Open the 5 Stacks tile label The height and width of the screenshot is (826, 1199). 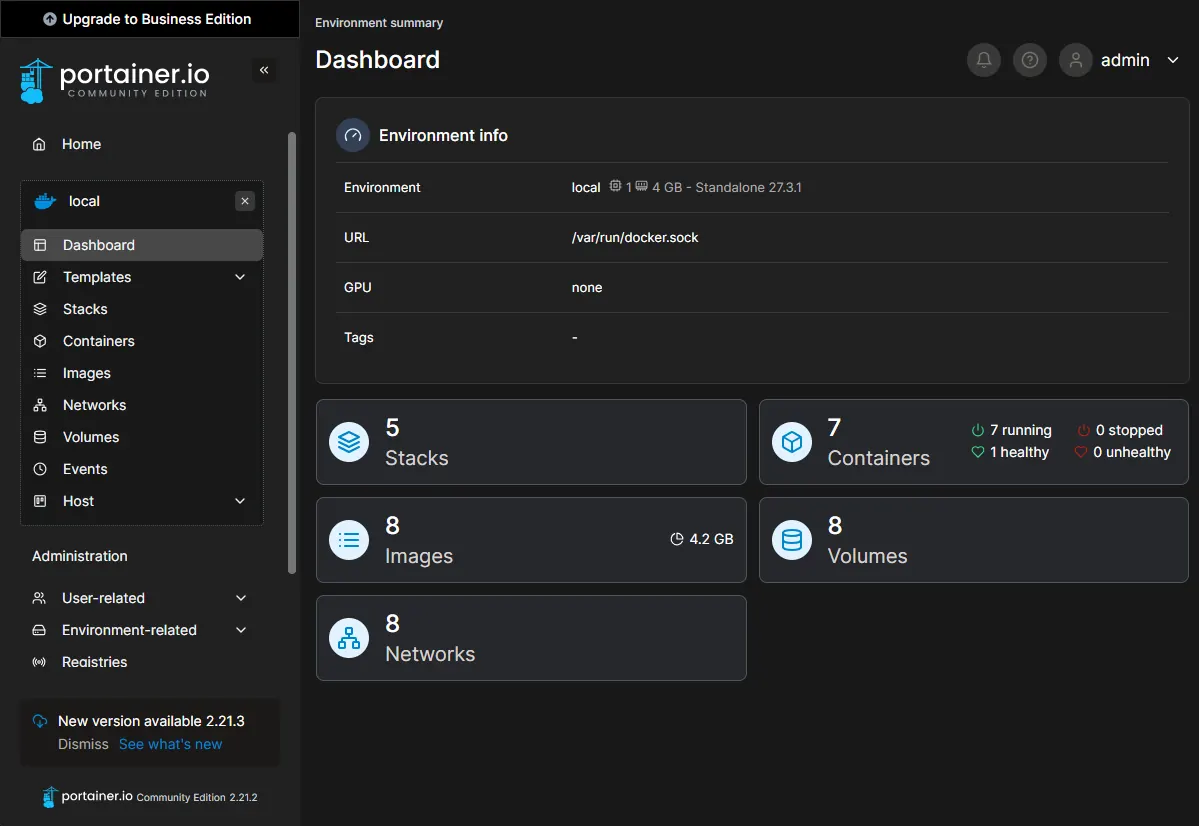click(417, 458)
